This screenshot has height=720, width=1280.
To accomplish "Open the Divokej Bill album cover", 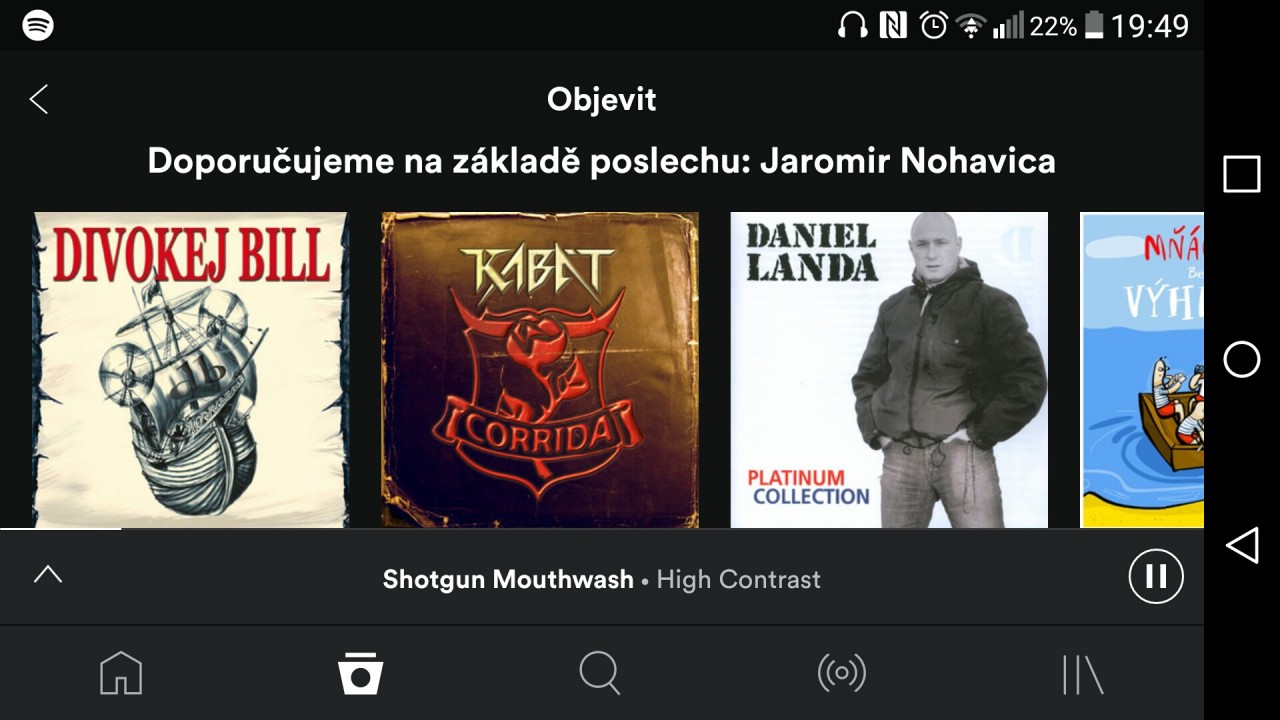I will (190, 369).
